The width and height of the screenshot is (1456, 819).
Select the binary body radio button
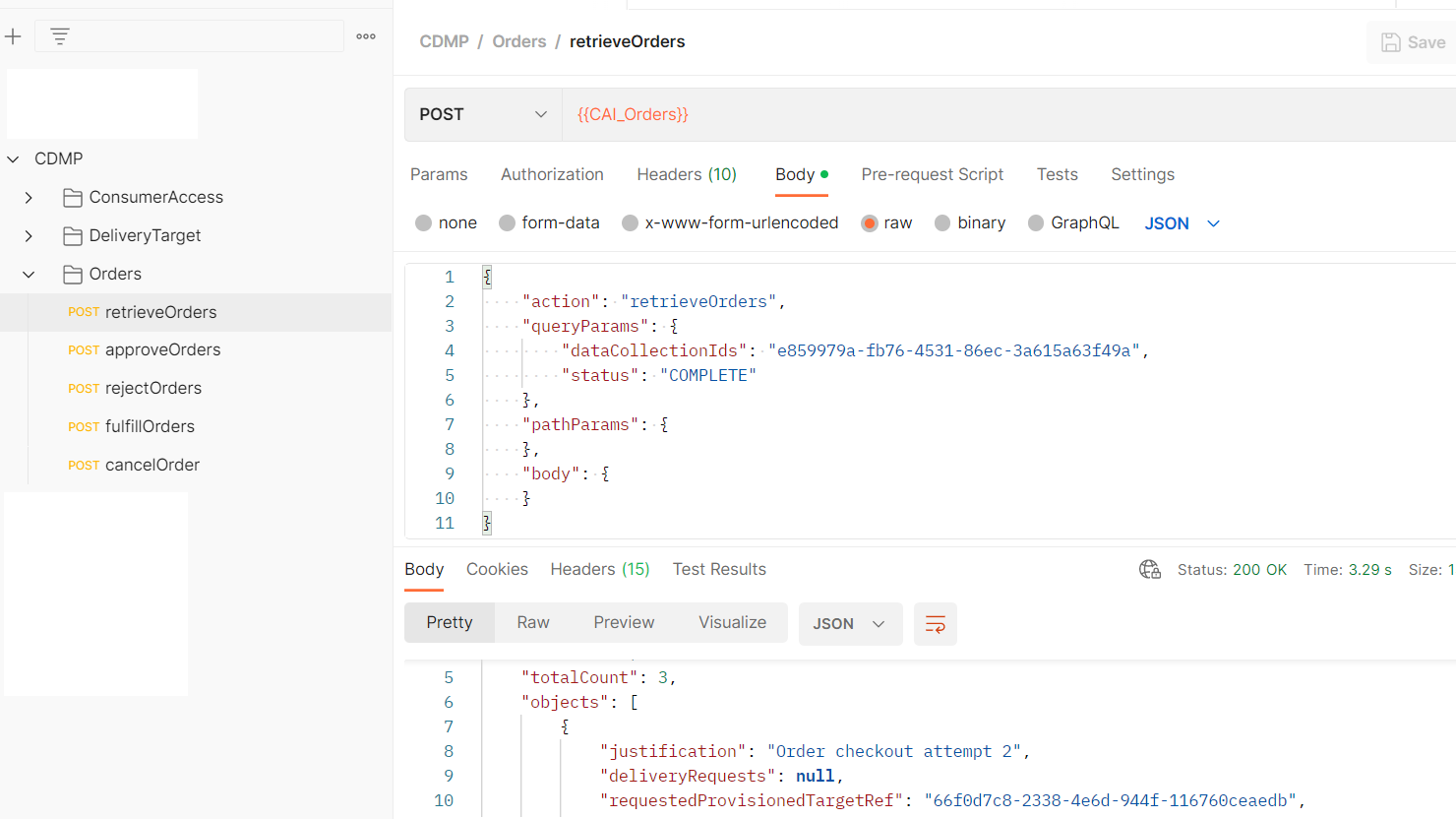tap(942, 223)
